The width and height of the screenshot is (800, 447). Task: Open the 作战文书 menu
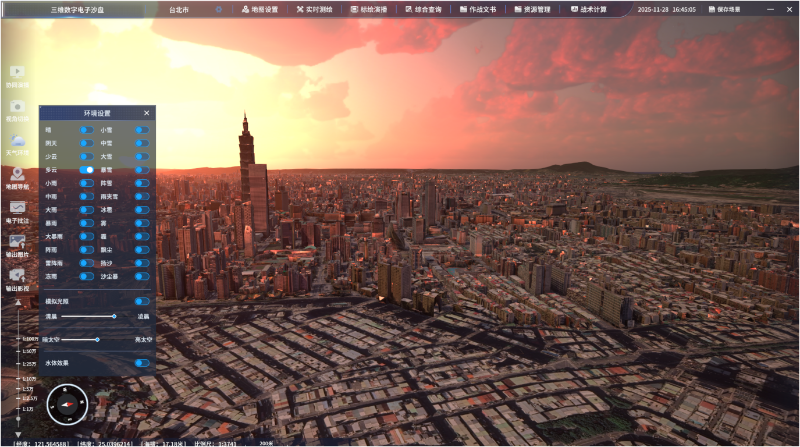pos(478,9)
